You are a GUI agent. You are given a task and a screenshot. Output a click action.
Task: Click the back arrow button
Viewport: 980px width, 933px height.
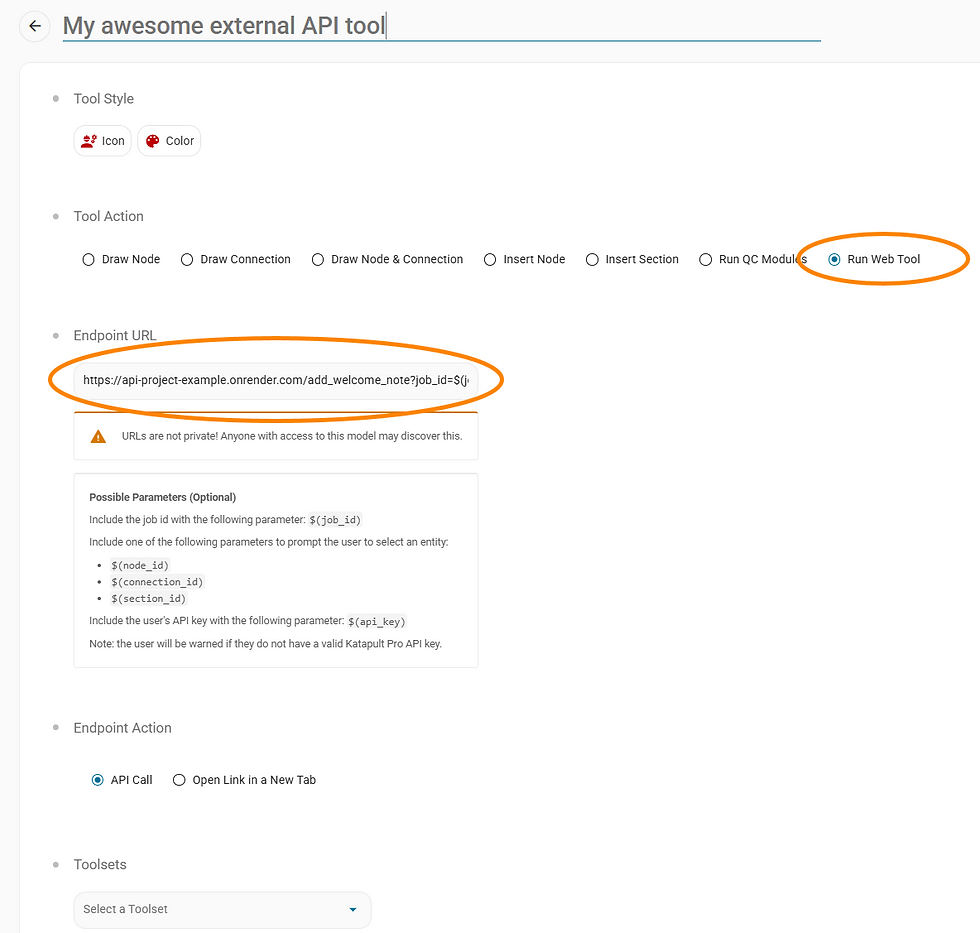click(x=35, y=26)
